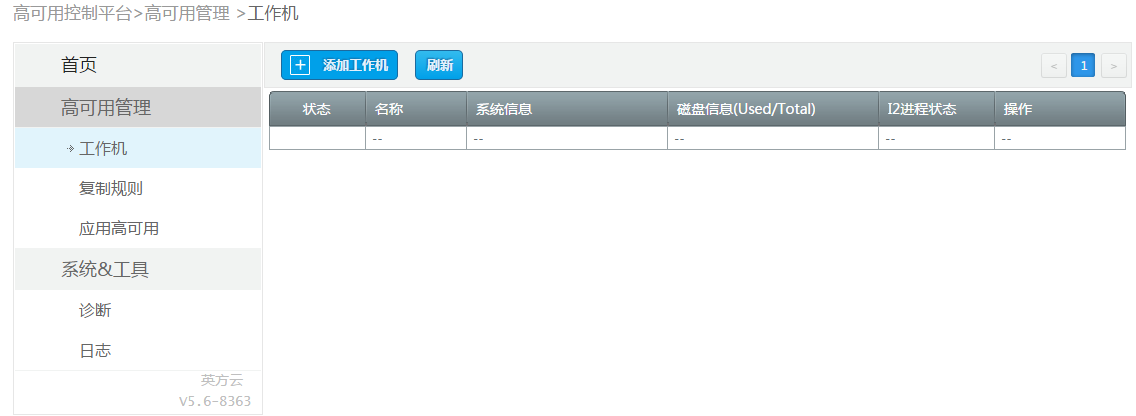
Task: Click 高可用控制平台 in the breadcrumb
Action: coord(72,13)
